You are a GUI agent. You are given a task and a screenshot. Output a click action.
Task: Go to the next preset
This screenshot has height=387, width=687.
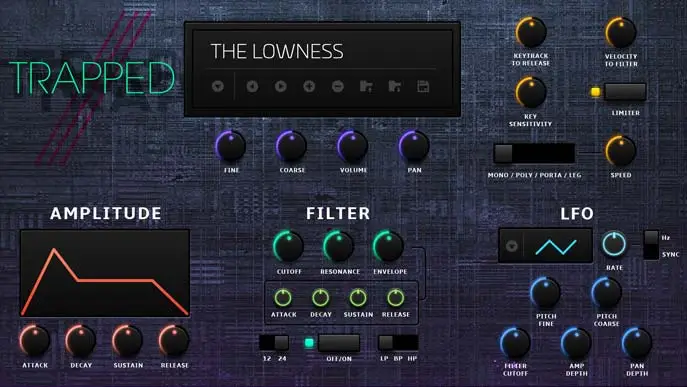[280, 86]
